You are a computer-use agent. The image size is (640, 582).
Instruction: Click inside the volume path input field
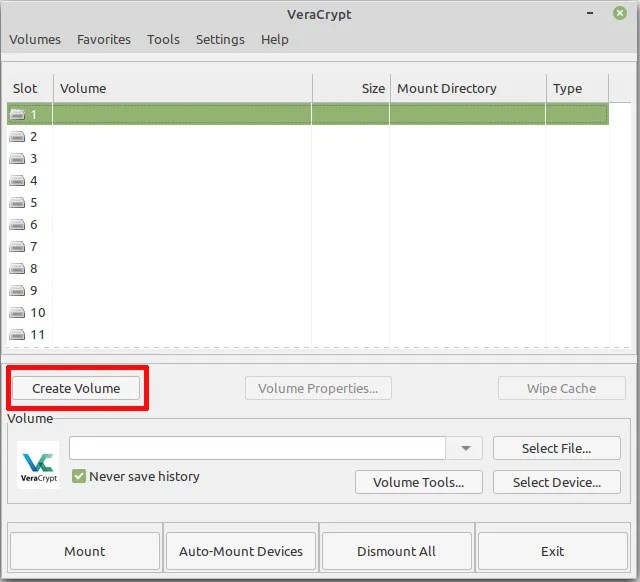coord(257,448)
